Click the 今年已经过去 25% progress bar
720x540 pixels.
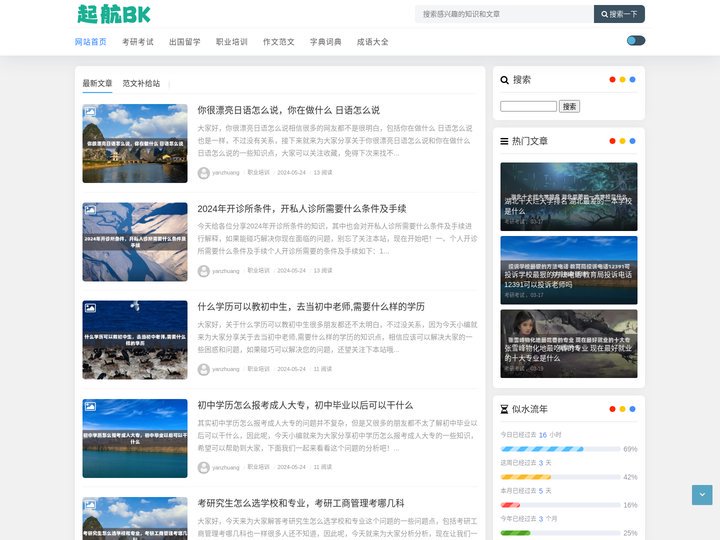pos(560,533)
